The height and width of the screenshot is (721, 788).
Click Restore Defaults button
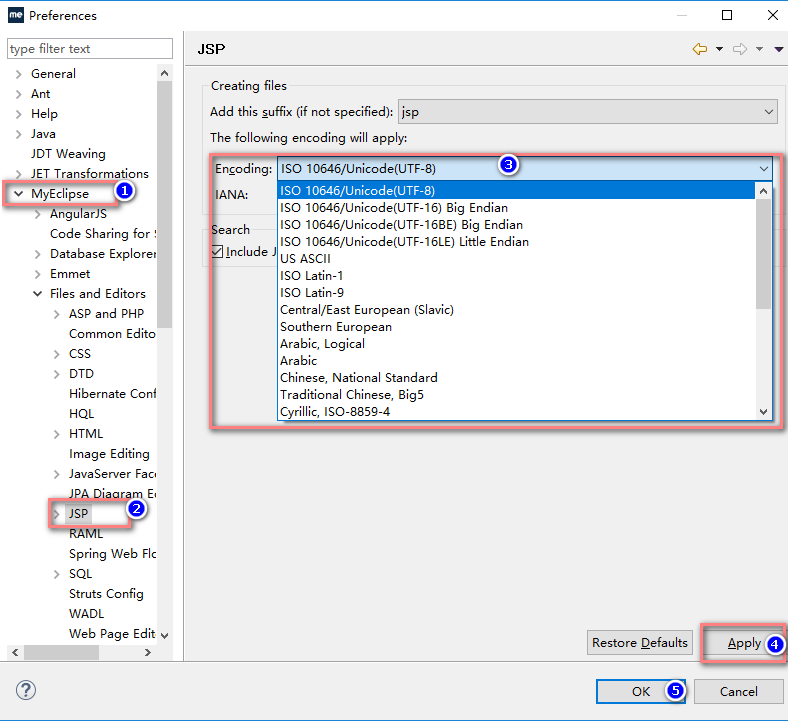pos(639,643)
